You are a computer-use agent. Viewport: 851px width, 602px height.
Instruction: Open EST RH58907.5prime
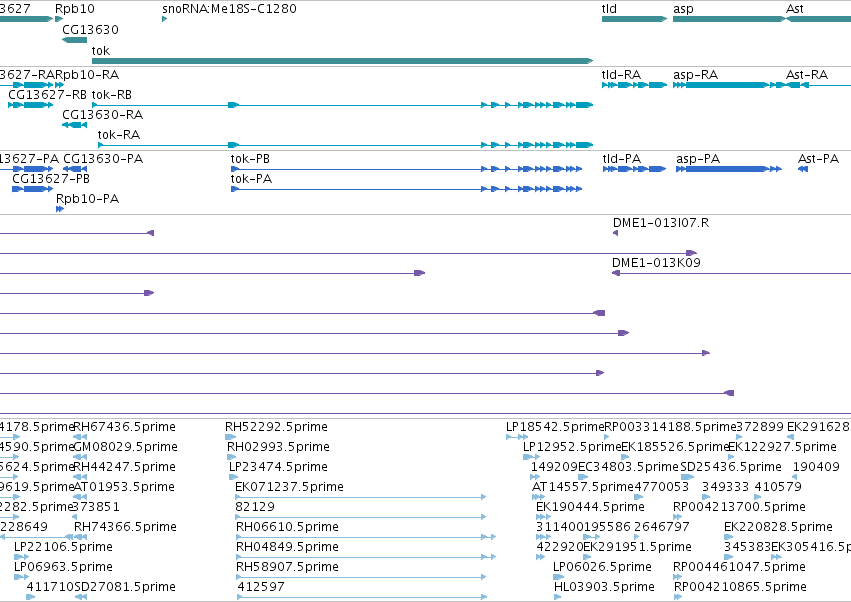[287, 567]
